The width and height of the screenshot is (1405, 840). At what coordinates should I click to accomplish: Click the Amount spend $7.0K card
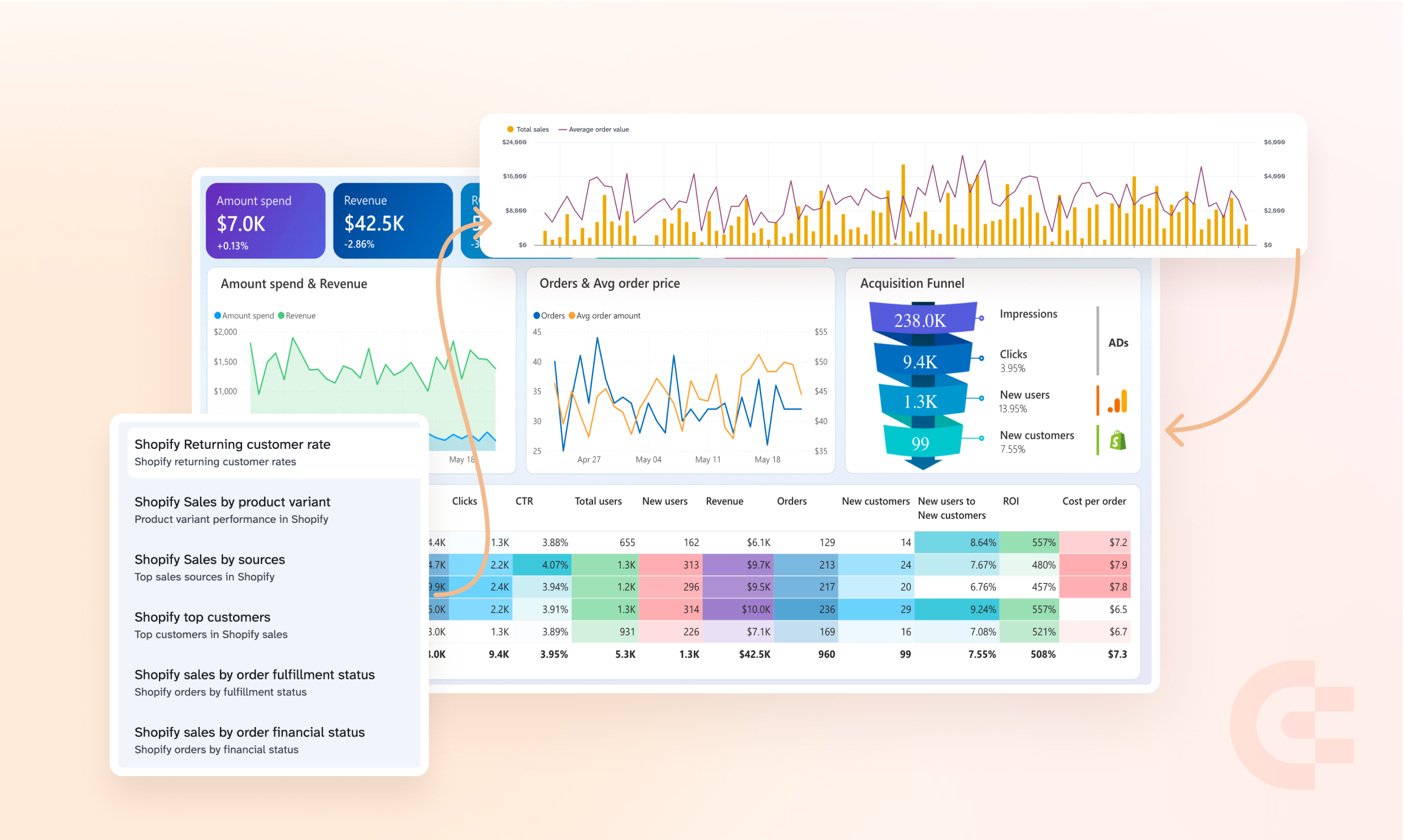[265, 222]
